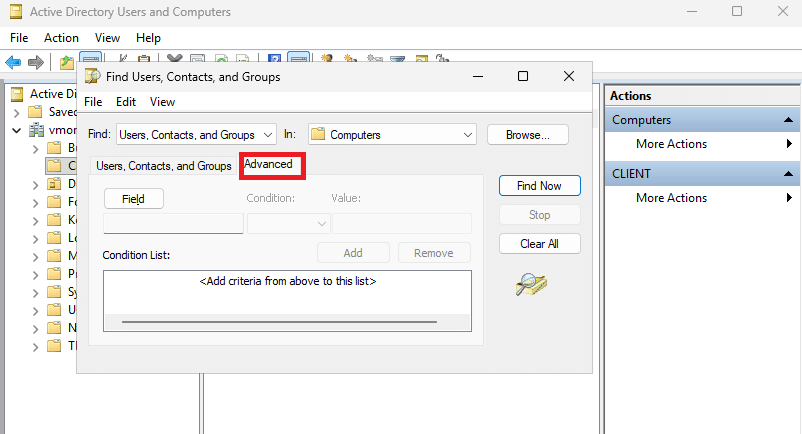This screenshot has height=434, width=802.
Task: Expand the tree folder starting with 'B'
Action: 35,149
